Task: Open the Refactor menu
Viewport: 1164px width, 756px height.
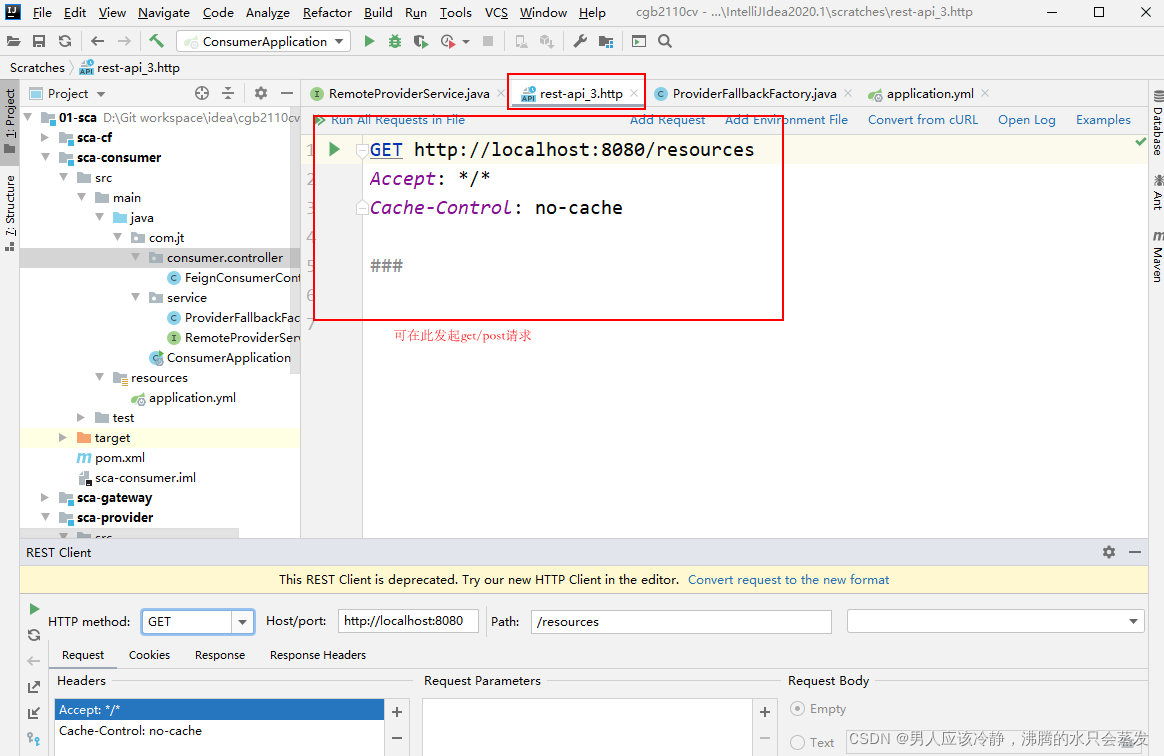Action: [327, 13]
